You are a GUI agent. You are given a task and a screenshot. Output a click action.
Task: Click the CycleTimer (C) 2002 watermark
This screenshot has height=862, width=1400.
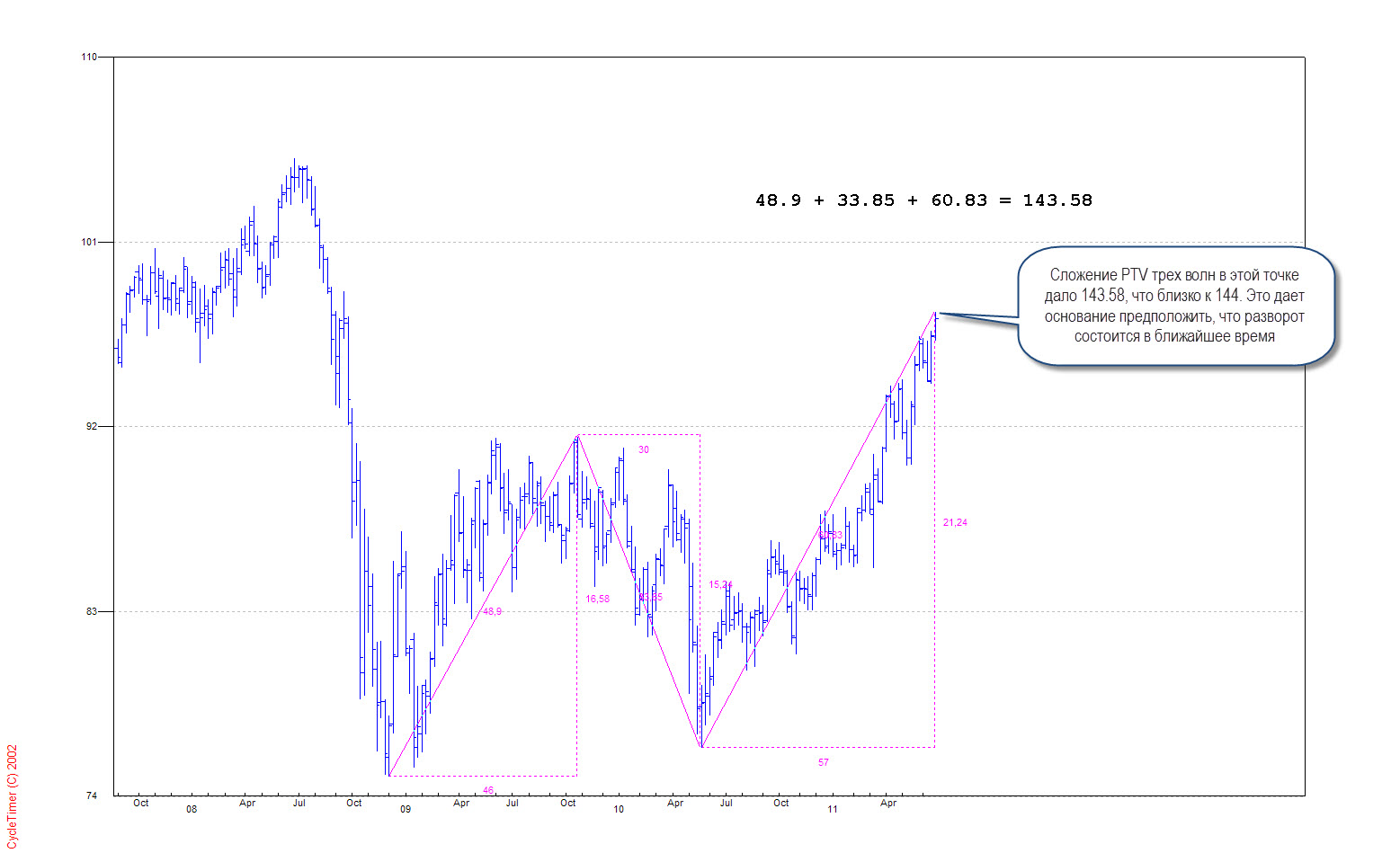tap(13, 796)
